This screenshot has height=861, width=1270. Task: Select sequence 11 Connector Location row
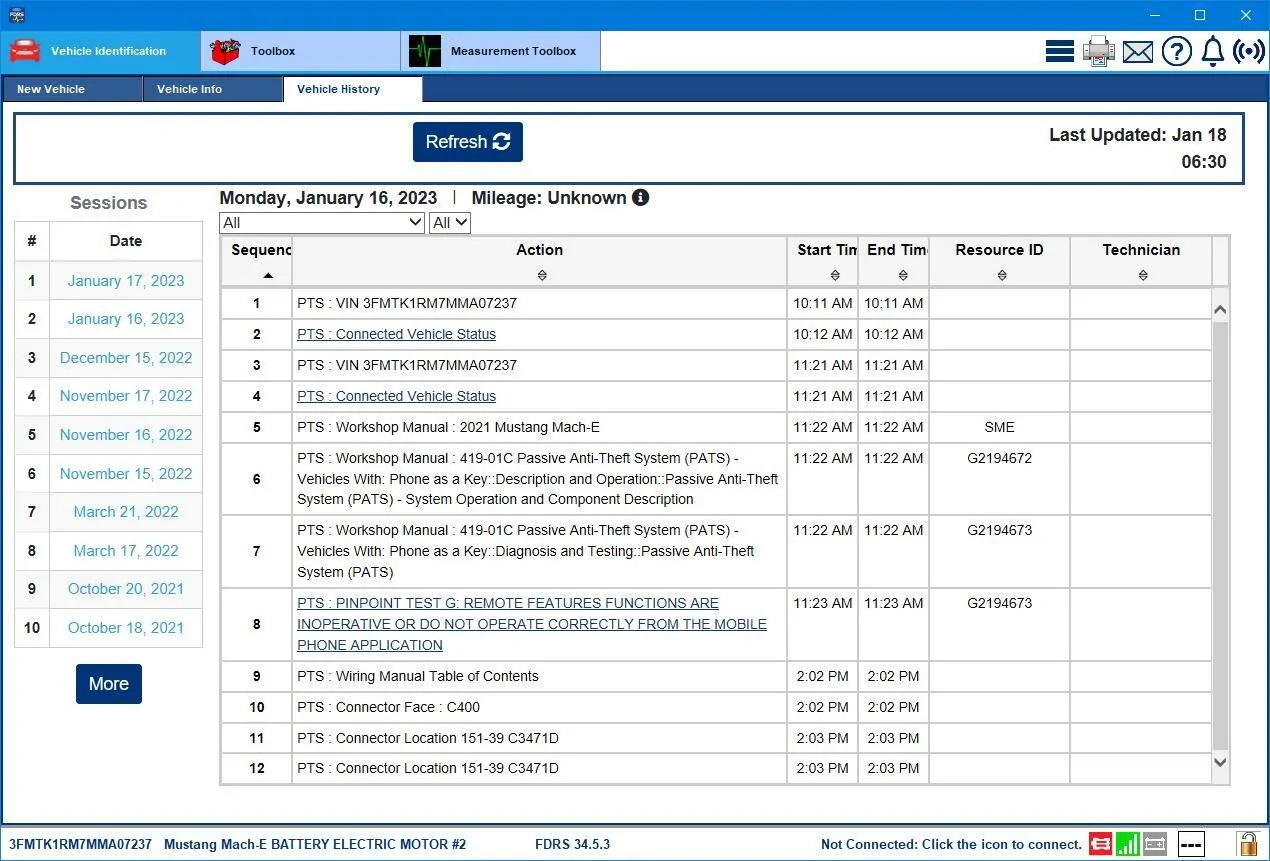point(716,738)
